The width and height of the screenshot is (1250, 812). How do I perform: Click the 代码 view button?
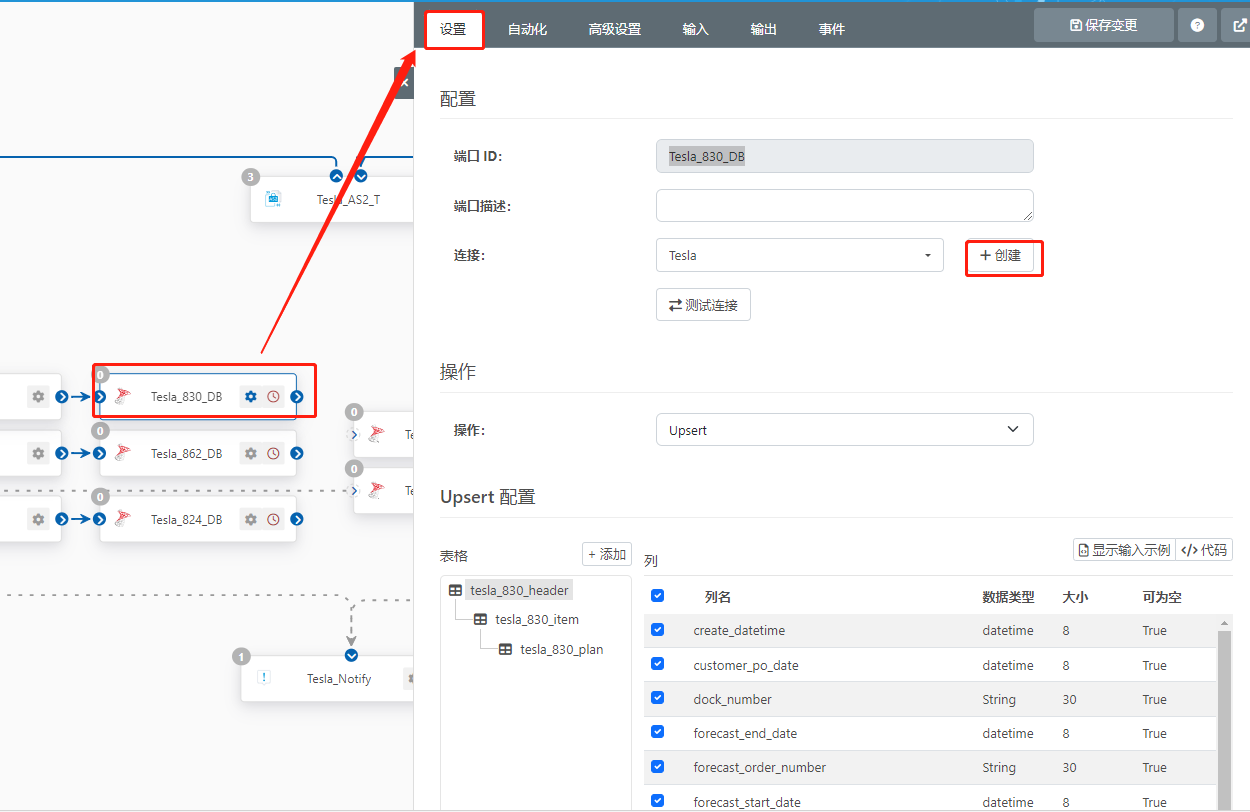pyautogui.click(x=1204, y=550)
